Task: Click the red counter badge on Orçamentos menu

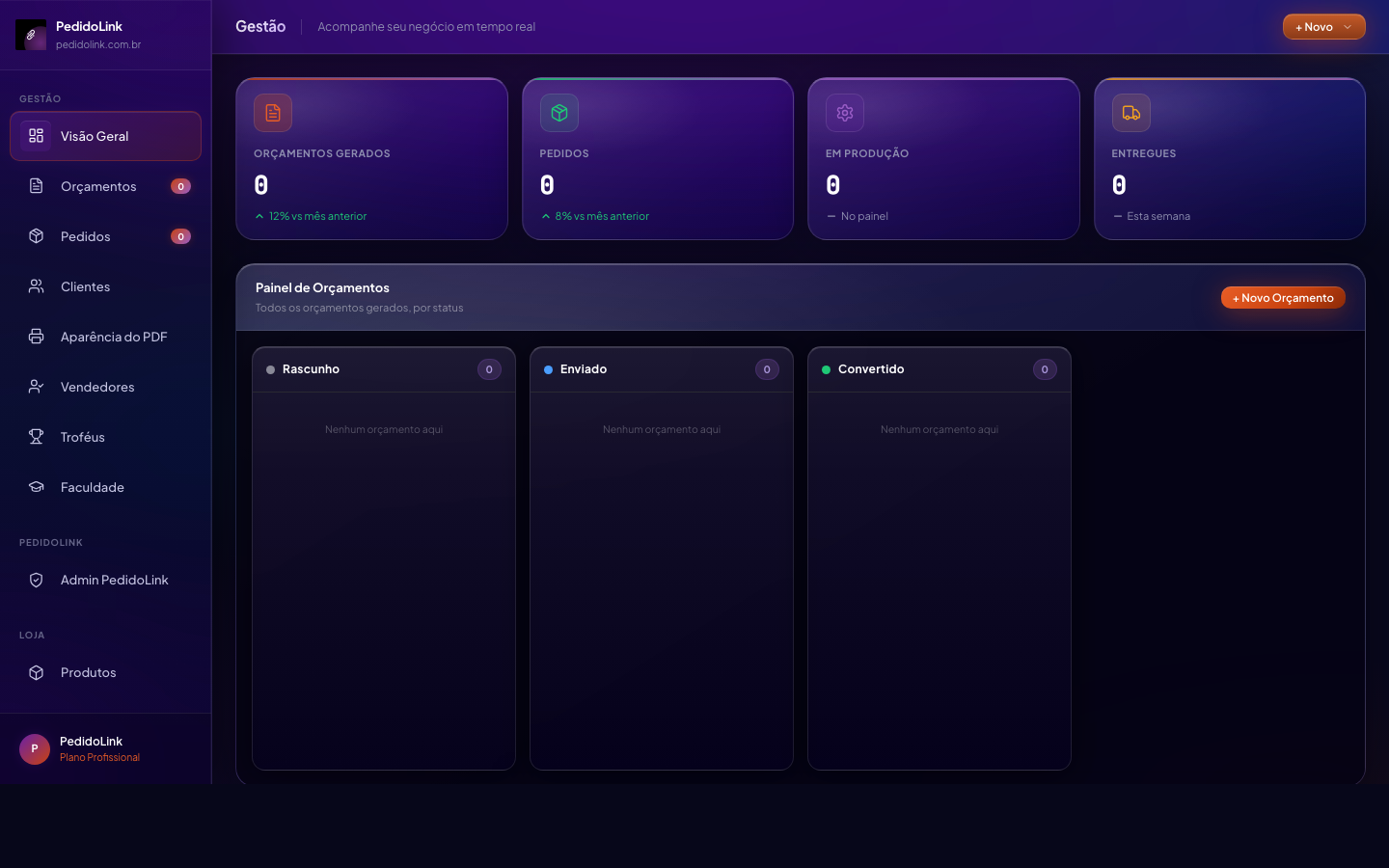Action: (180, 186)
